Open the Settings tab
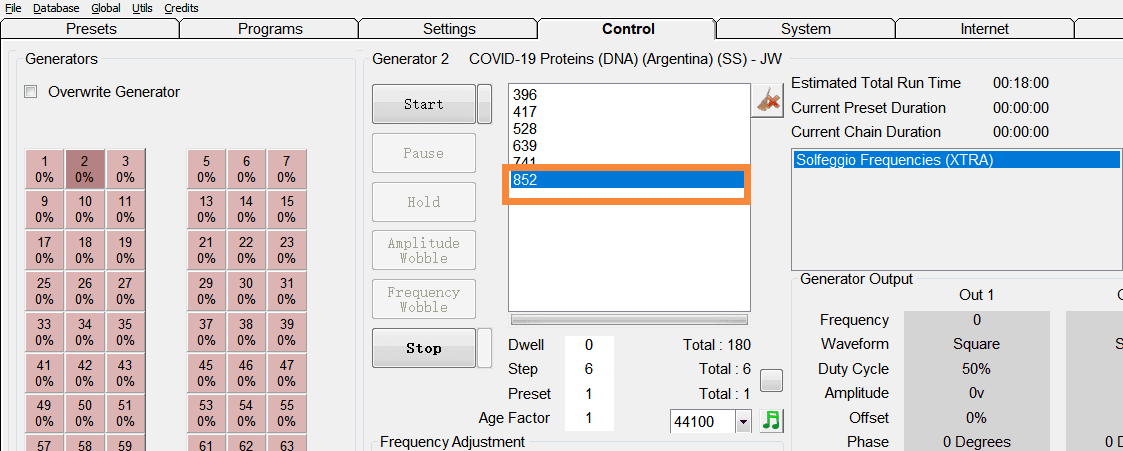Image resolution: width=1123 pixels, height=451 pixels. 449,29
